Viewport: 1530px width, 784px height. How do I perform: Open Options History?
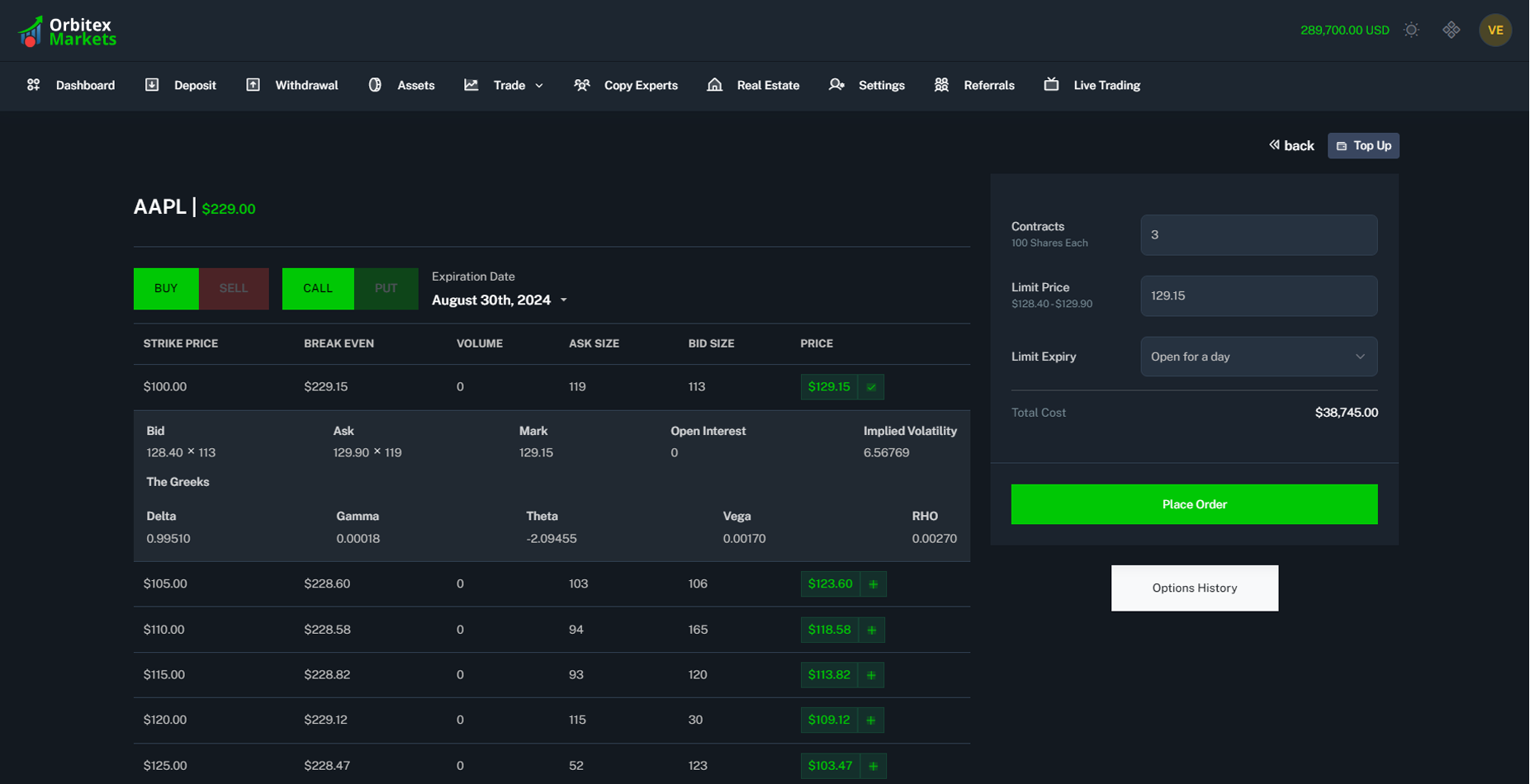(1194, 588)
